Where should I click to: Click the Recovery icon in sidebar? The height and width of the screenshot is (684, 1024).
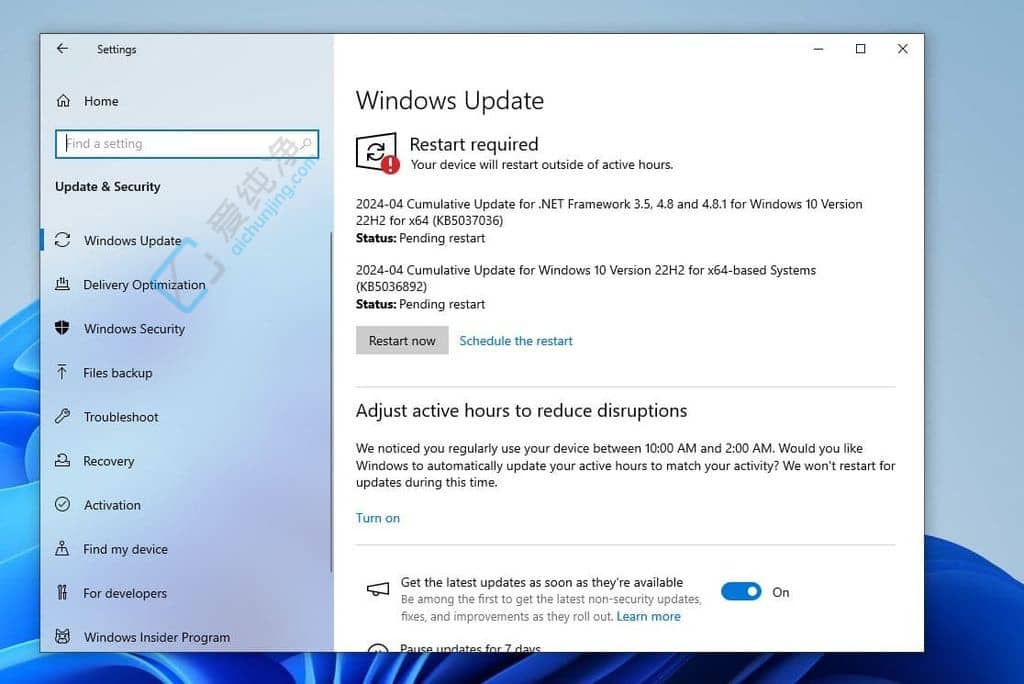click(x=63, y=461)
